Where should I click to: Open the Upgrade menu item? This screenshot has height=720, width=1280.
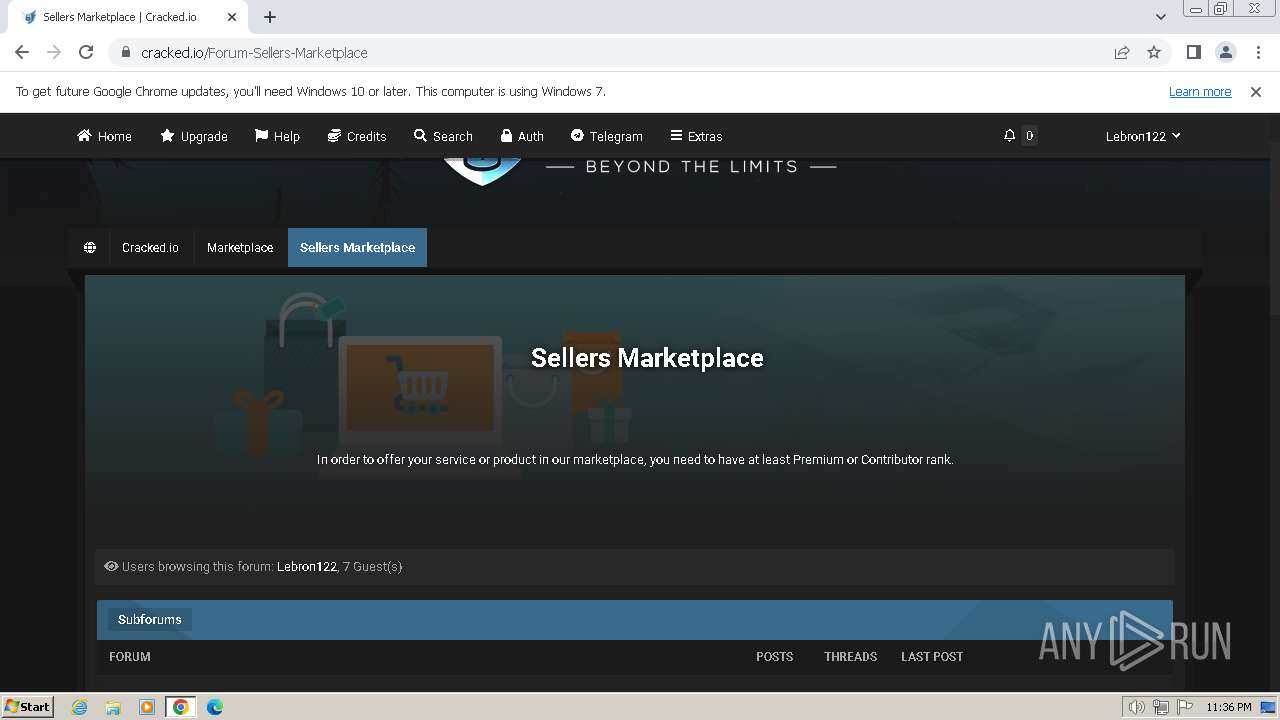(194, 136)
